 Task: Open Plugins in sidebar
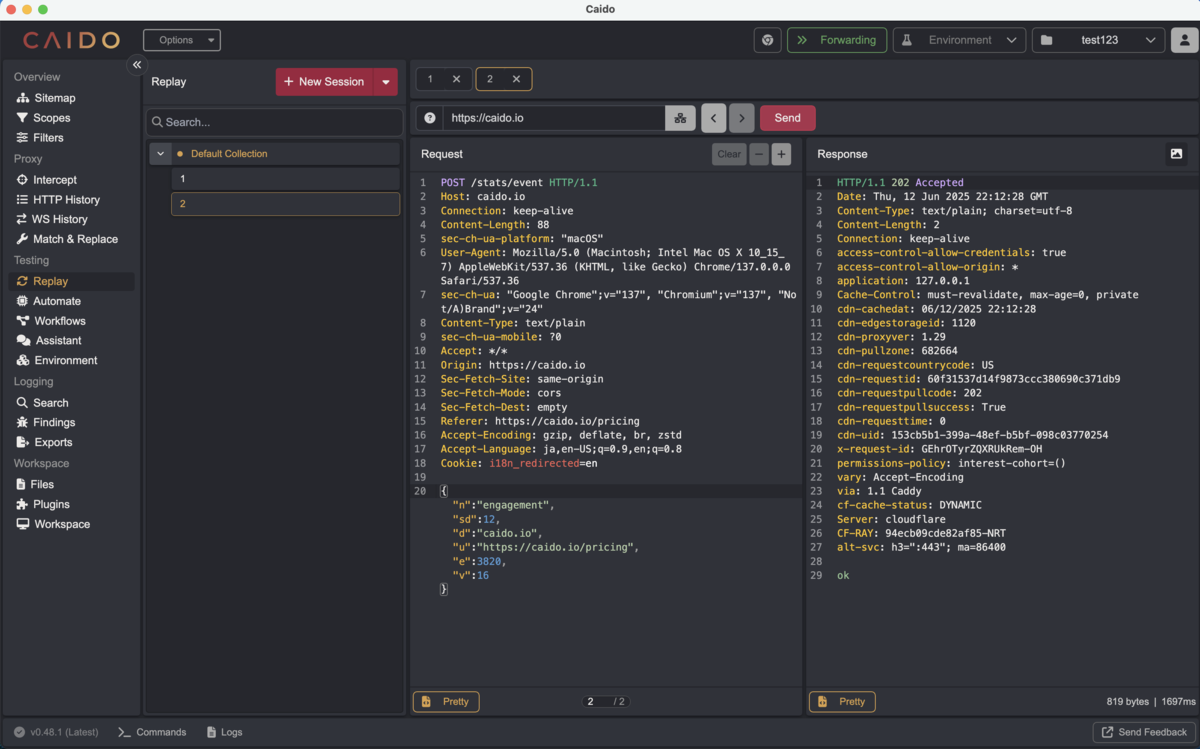tap(43, 504)
